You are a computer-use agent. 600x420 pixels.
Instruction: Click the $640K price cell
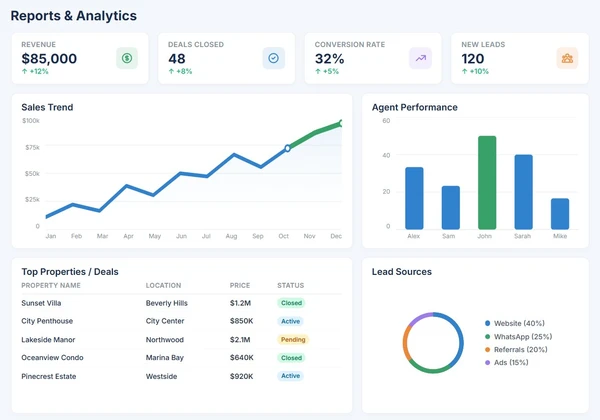tap(241, 358)
